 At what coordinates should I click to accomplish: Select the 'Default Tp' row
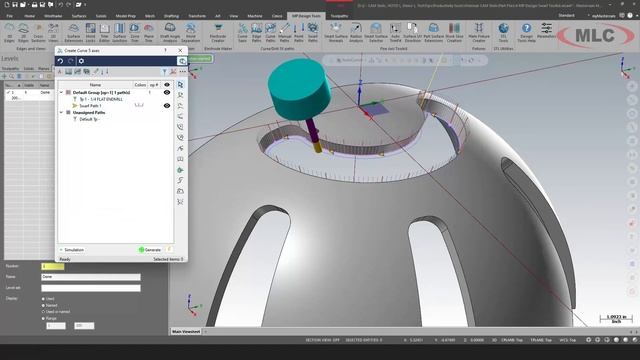pyautogui.click(x=89, y=119)
